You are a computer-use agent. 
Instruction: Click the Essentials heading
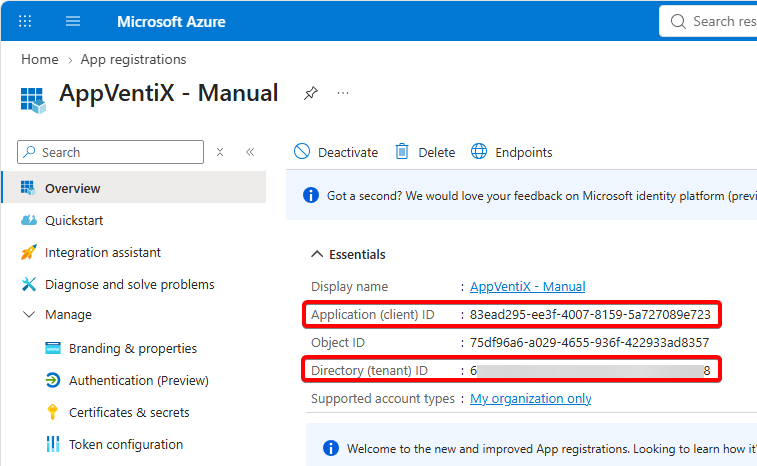(357, 254)
